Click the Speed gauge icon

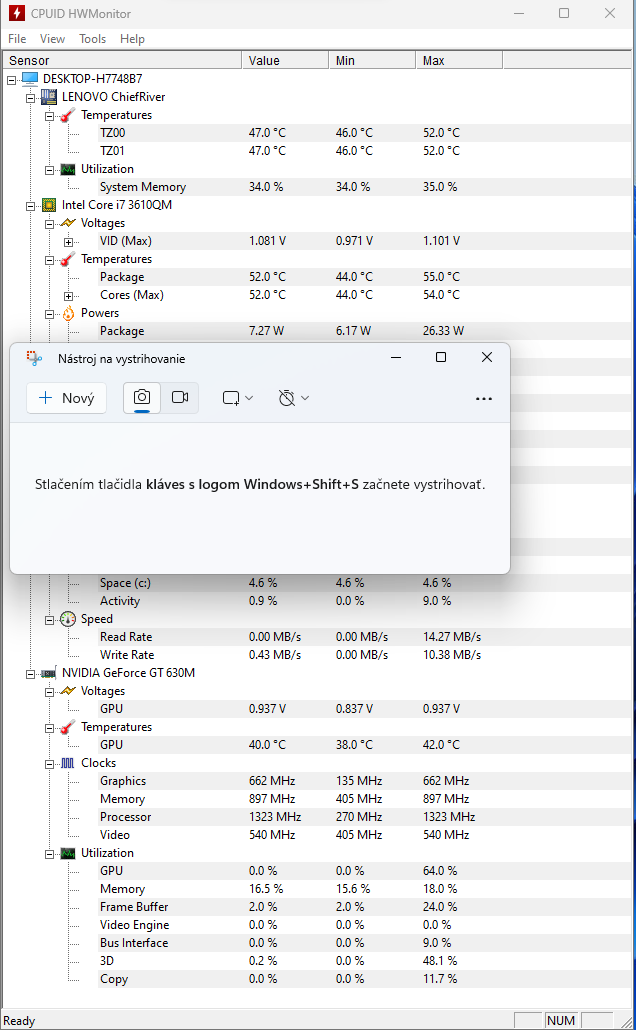pos(68,619)
